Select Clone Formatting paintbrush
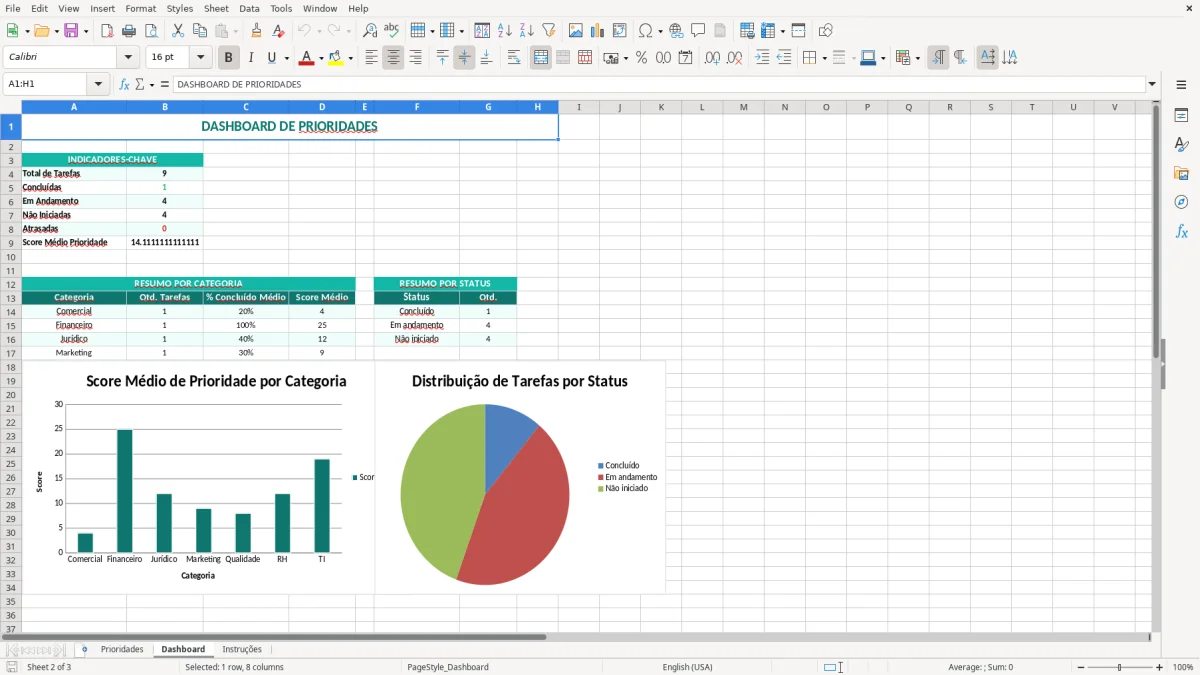Screen dimensions: 1200x675 [257, 31]
